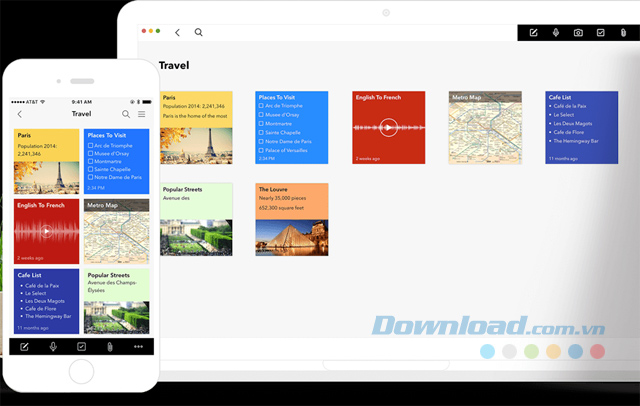Viewport: 640px width, 406px height.
Task: Click 'Nearly 35,000 pieces' on Louvre card
Action: coord(282,198)
